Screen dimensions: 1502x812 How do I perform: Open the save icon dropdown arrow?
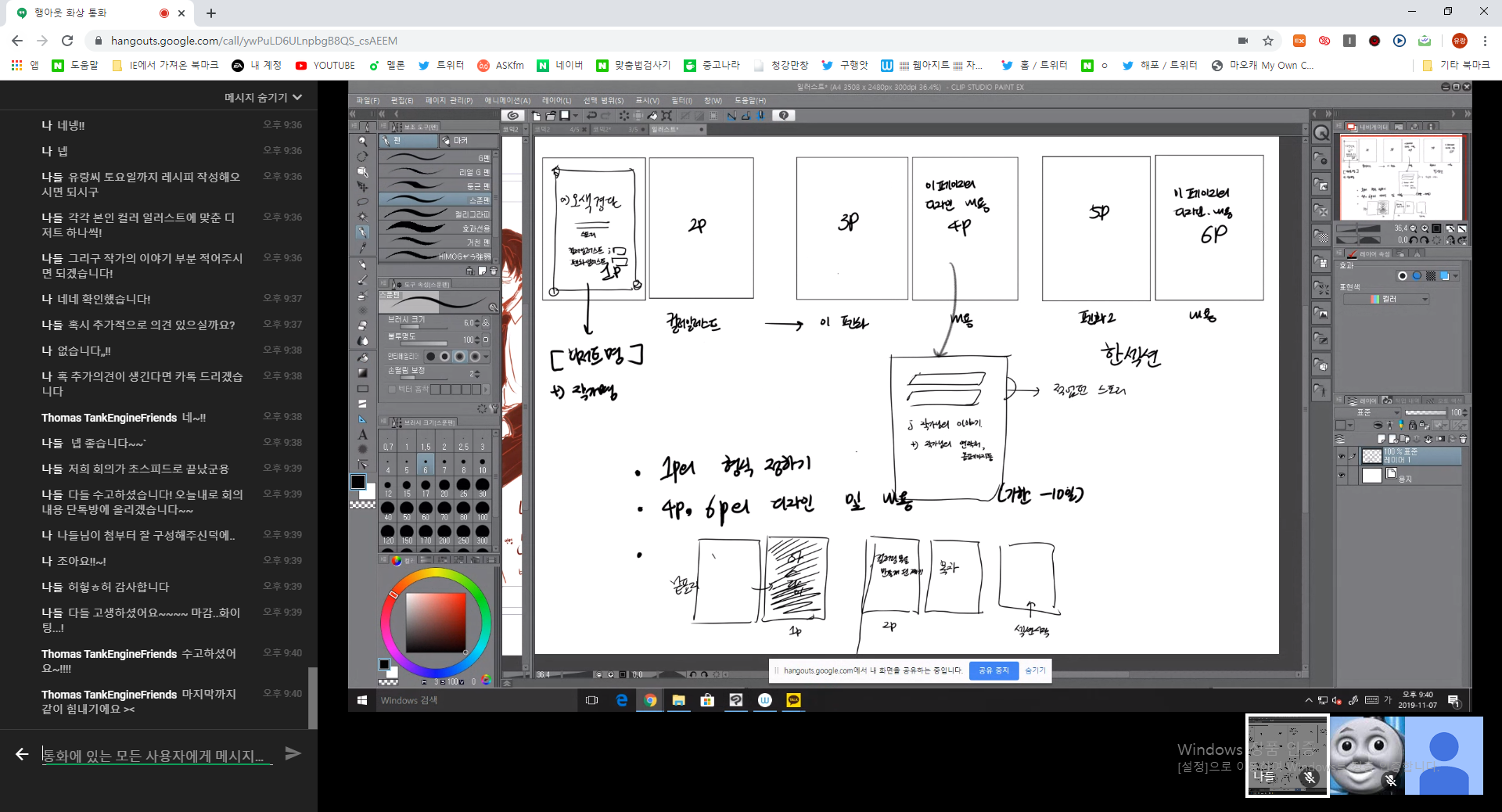576,115
